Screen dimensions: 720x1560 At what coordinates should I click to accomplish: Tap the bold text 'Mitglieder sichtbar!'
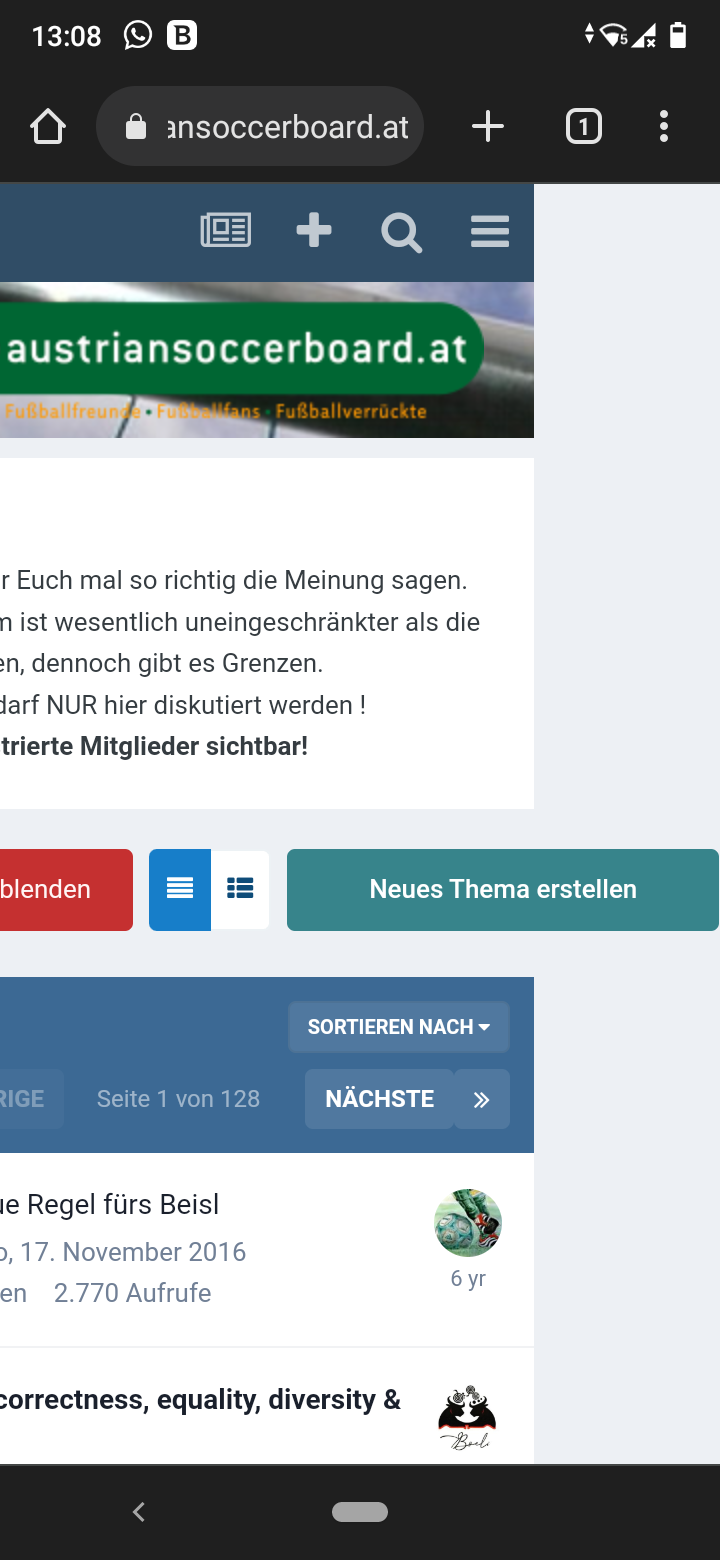tap(192, 746)
